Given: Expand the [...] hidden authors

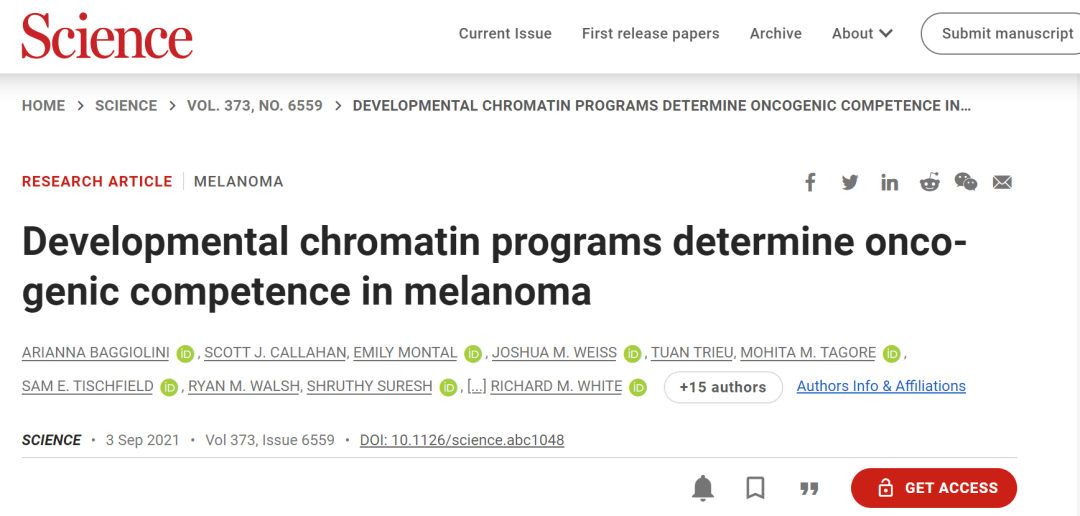Looking at the screenshot, I should point(477,386).
